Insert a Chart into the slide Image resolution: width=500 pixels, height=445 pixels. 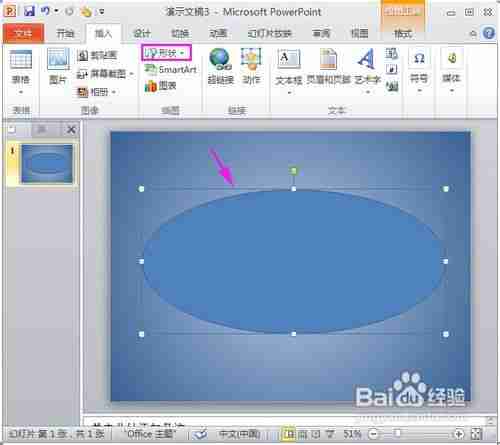click(160, 86)
